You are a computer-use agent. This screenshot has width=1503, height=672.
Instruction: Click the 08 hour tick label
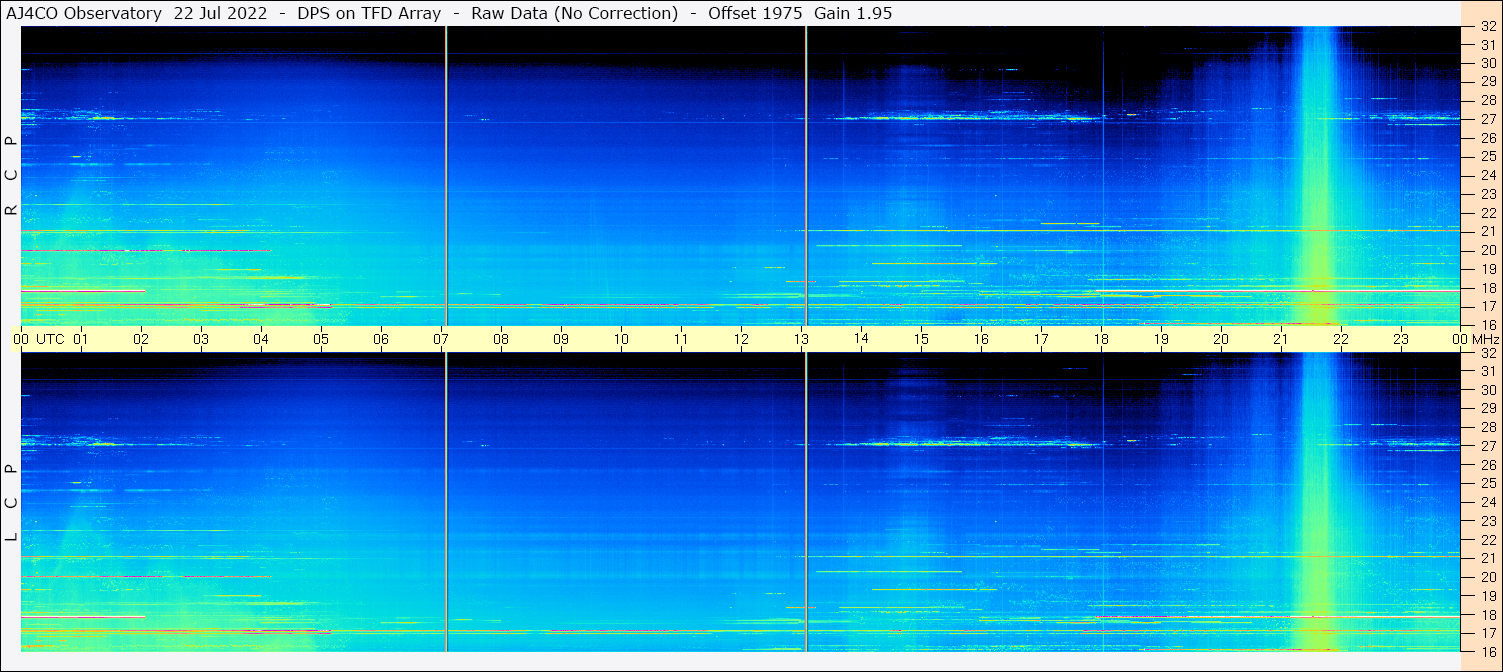click(x=501, y=339)
